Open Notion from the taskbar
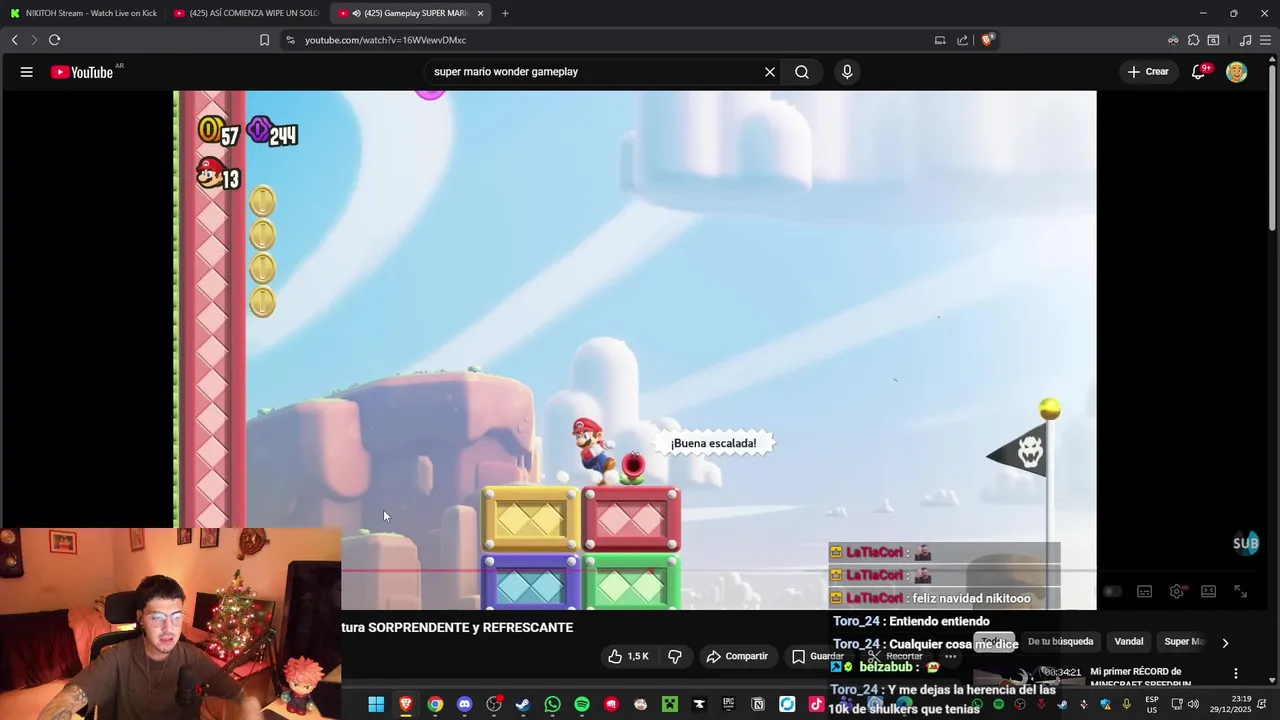Image resolution: width=1280 pixels, height=720 pixels. (x=758, y=705)
